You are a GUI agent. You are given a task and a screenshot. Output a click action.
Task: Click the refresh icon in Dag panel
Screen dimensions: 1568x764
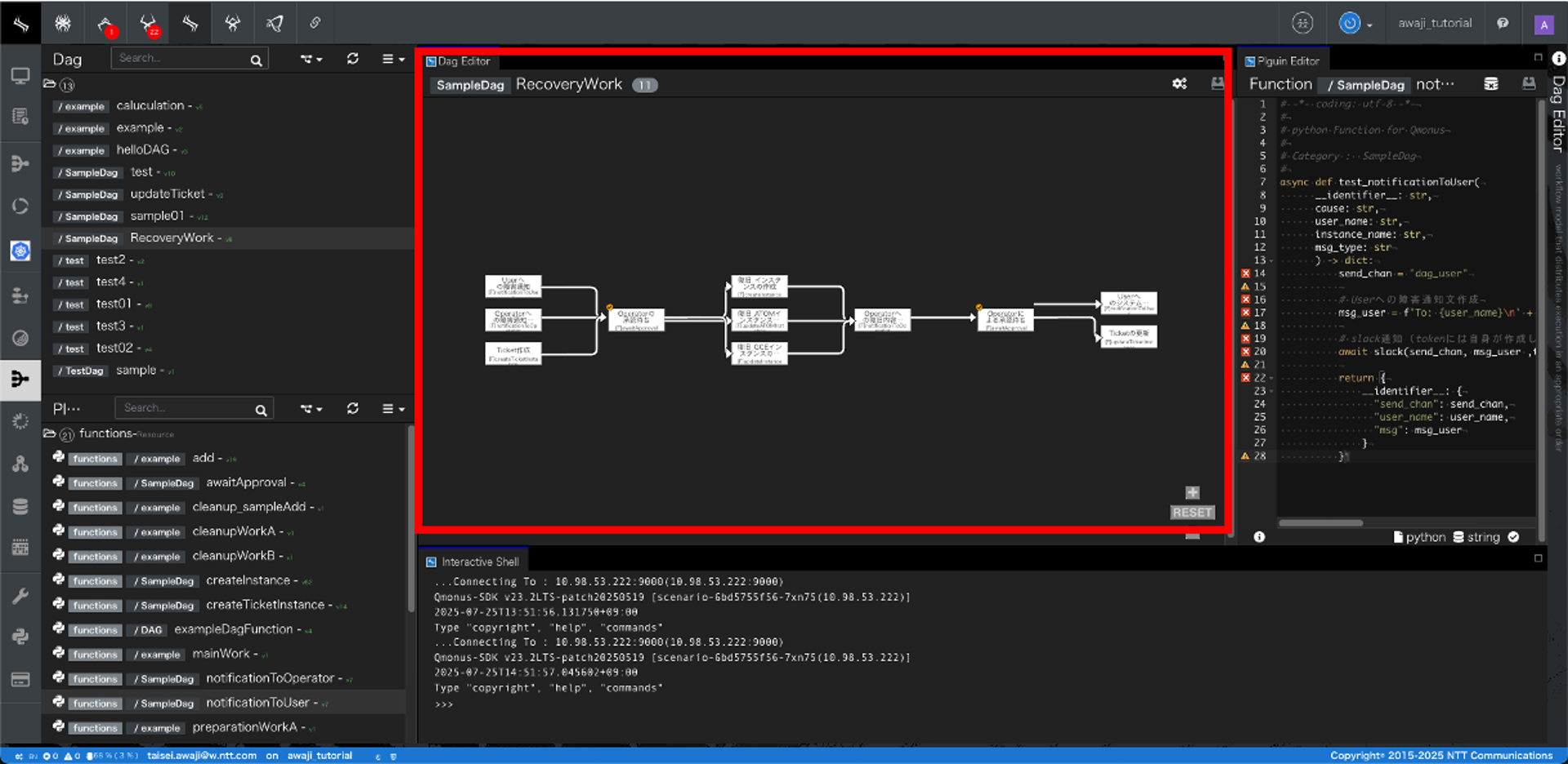tap(352, 59)
